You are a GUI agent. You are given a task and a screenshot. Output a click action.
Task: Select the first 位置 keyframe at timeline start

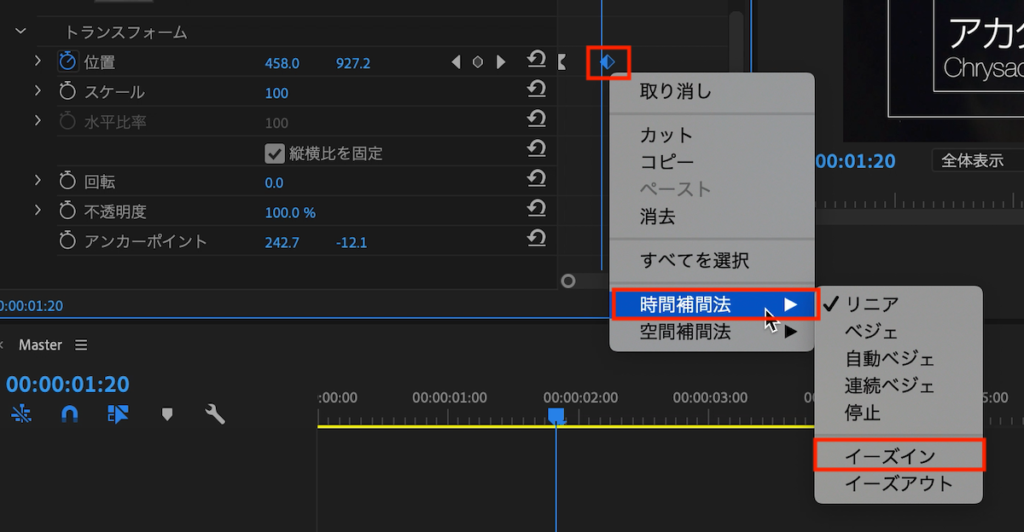point(562,62)
